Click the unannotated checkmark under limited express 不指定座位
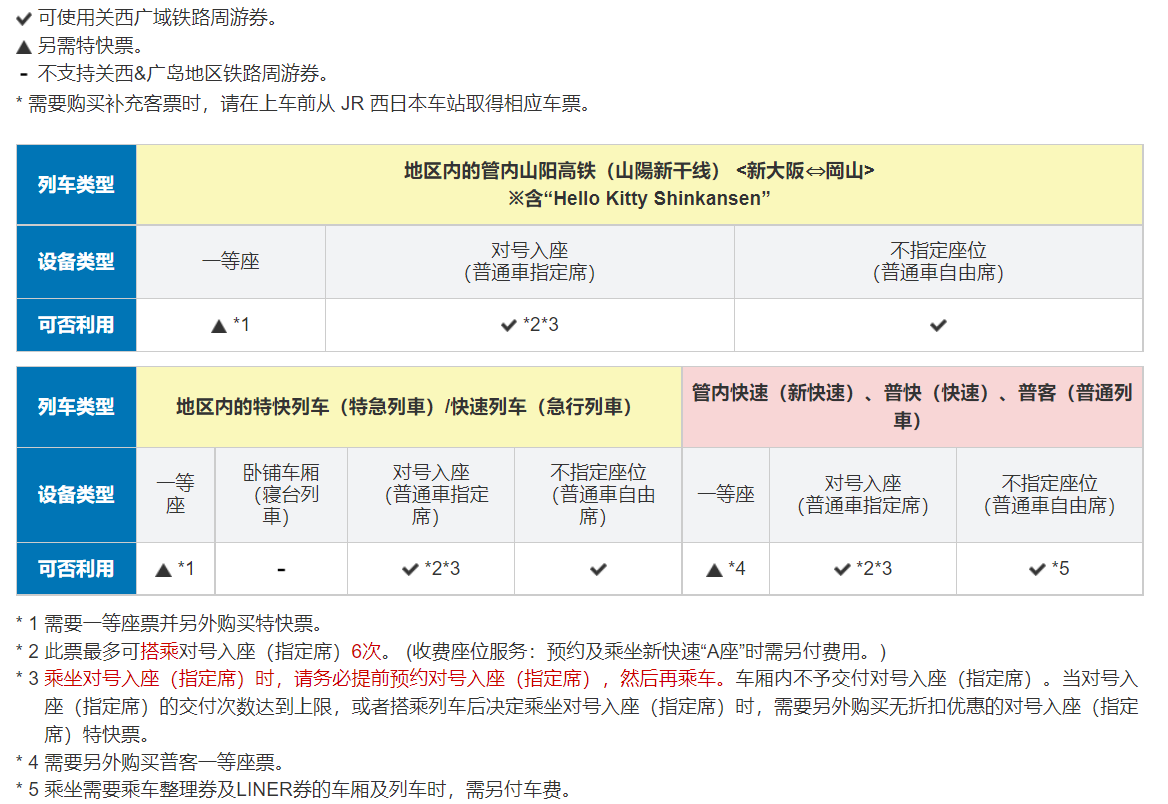 pyautogui.click(x=598, y=569)
